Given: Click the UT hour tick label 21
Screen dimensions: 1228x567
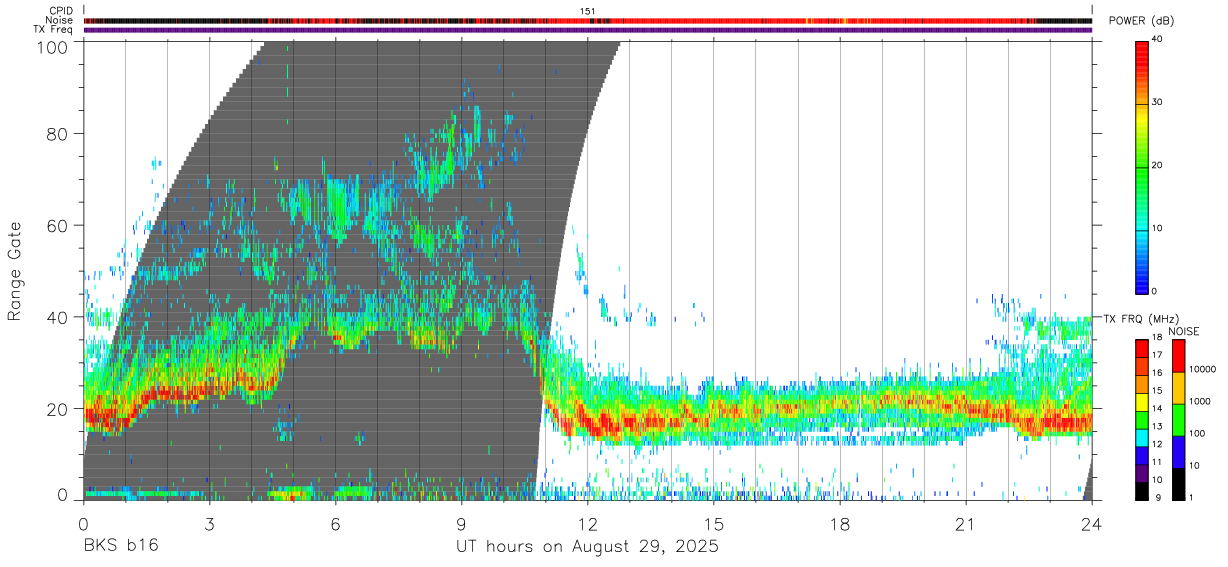Looking at the screenshot, I should point(966,525).
